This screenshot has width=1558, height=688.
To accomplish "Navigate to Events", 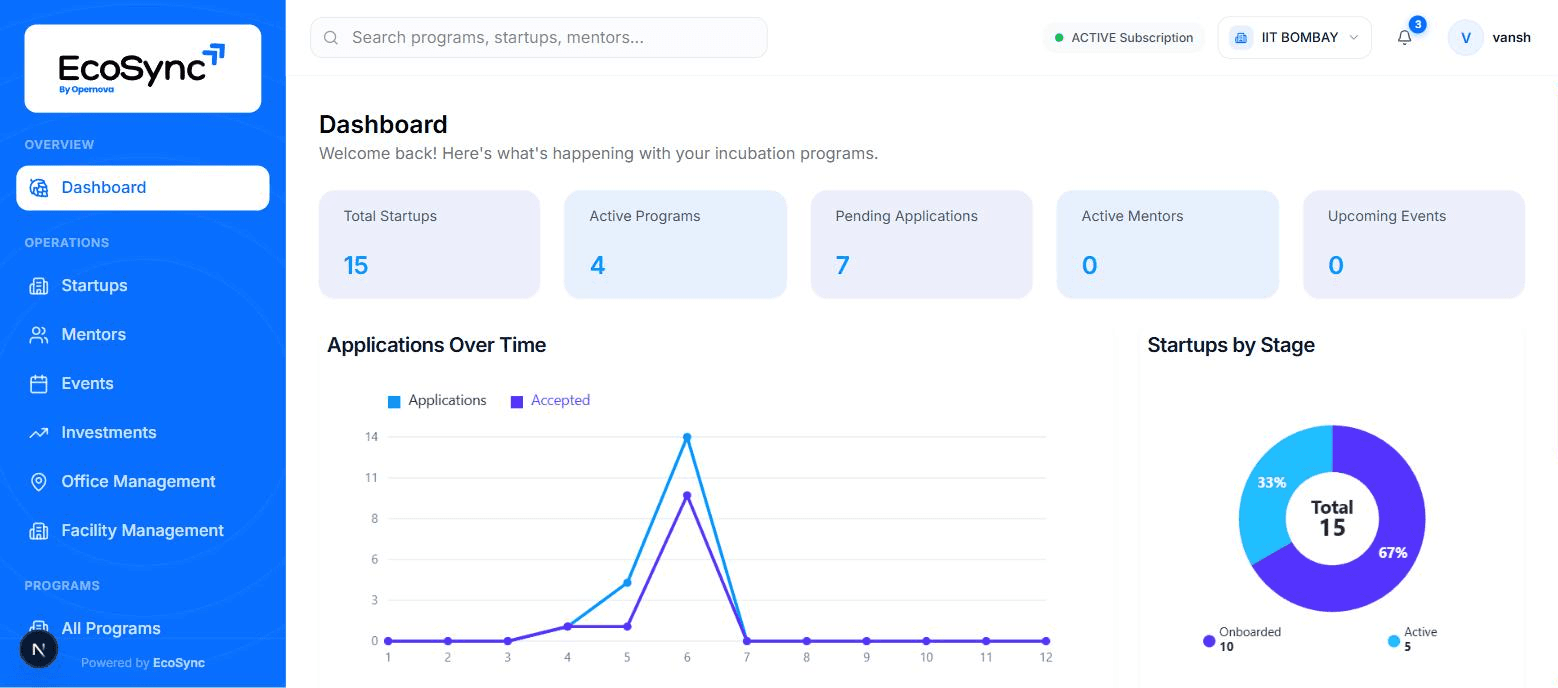I will tap(143, 384).
